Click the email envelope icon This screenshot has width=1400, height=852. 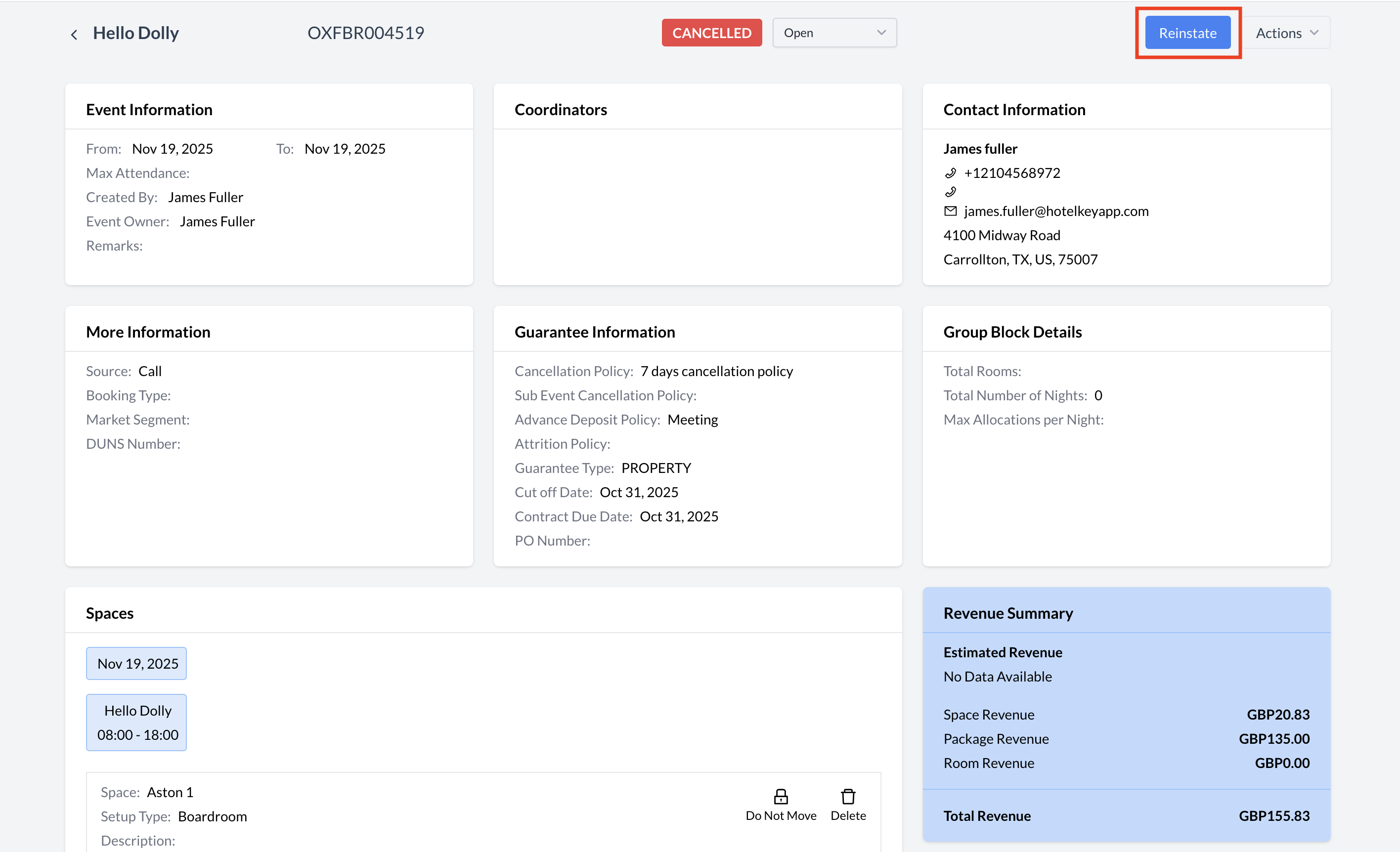[950, 211]
